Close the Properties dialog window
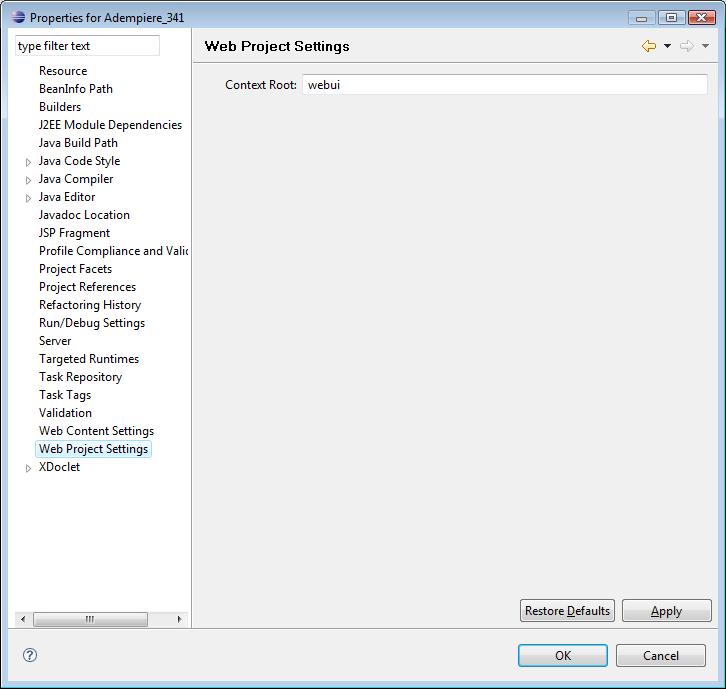The image size is (726, 689). [x=701, y=18]
